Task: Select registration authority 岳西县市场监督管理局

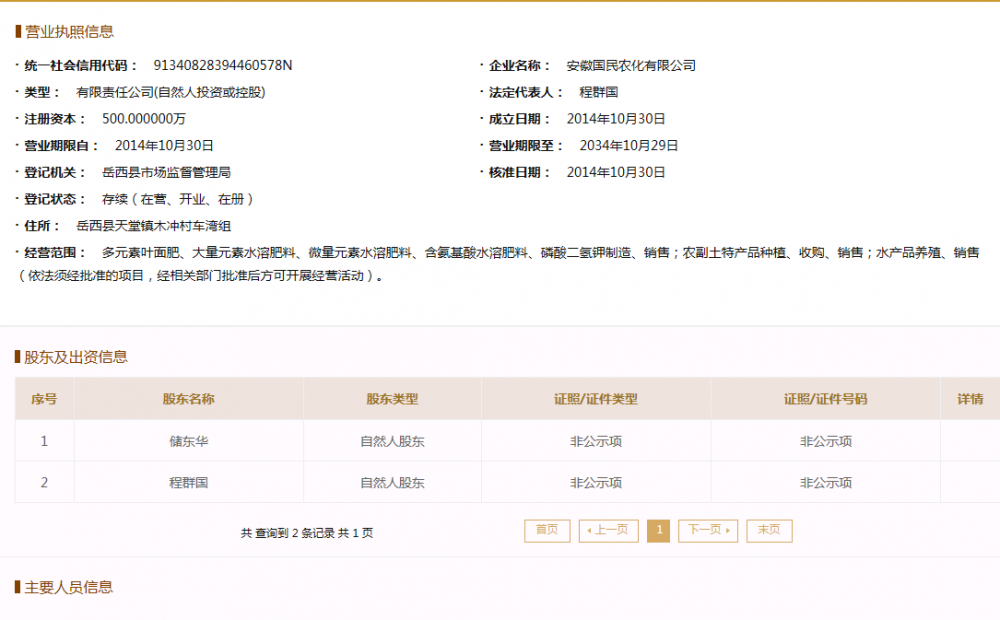Action: (x=166, y=173)
